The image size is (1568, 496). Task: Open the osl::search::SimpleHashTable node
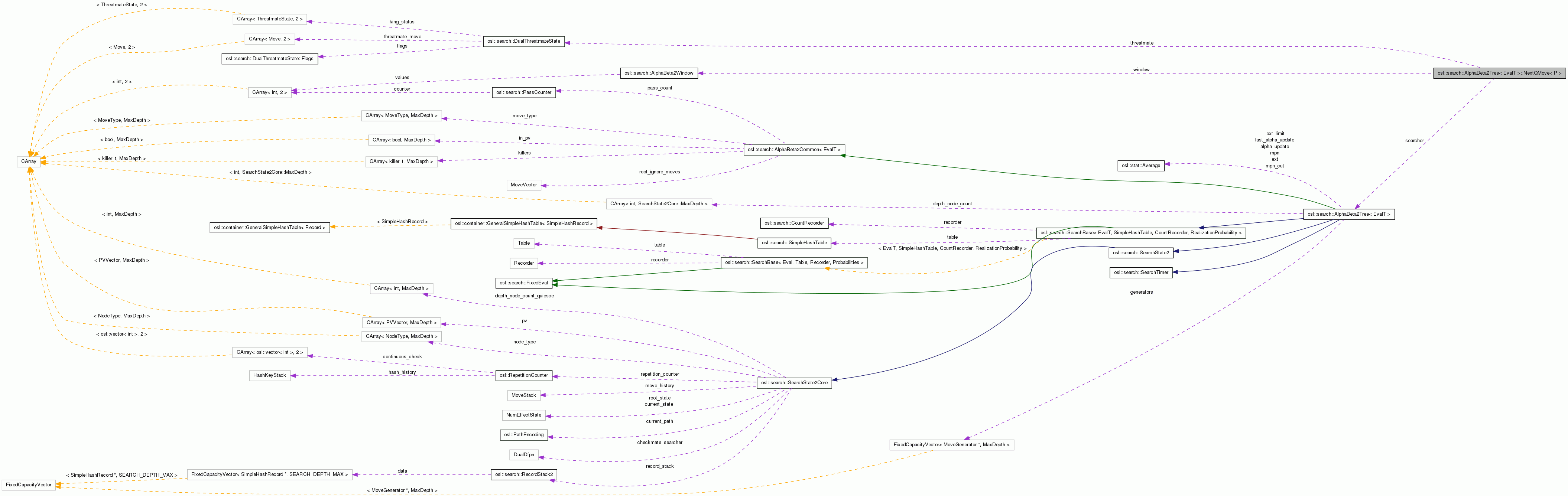coord(794,243)
